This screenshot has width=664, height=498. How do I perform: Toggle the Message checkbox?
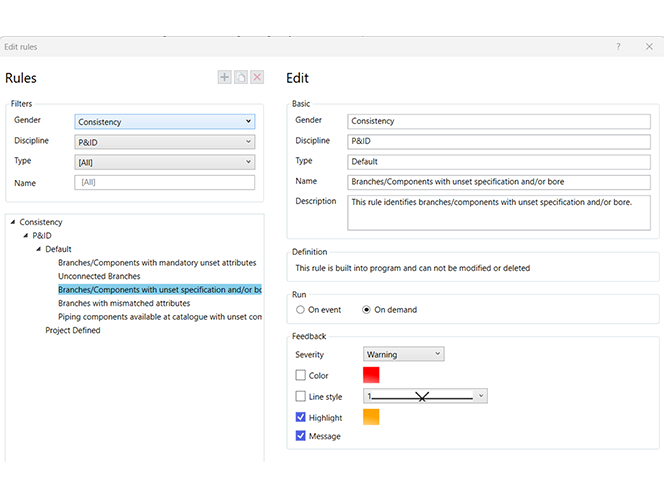(x=301, y=436)
